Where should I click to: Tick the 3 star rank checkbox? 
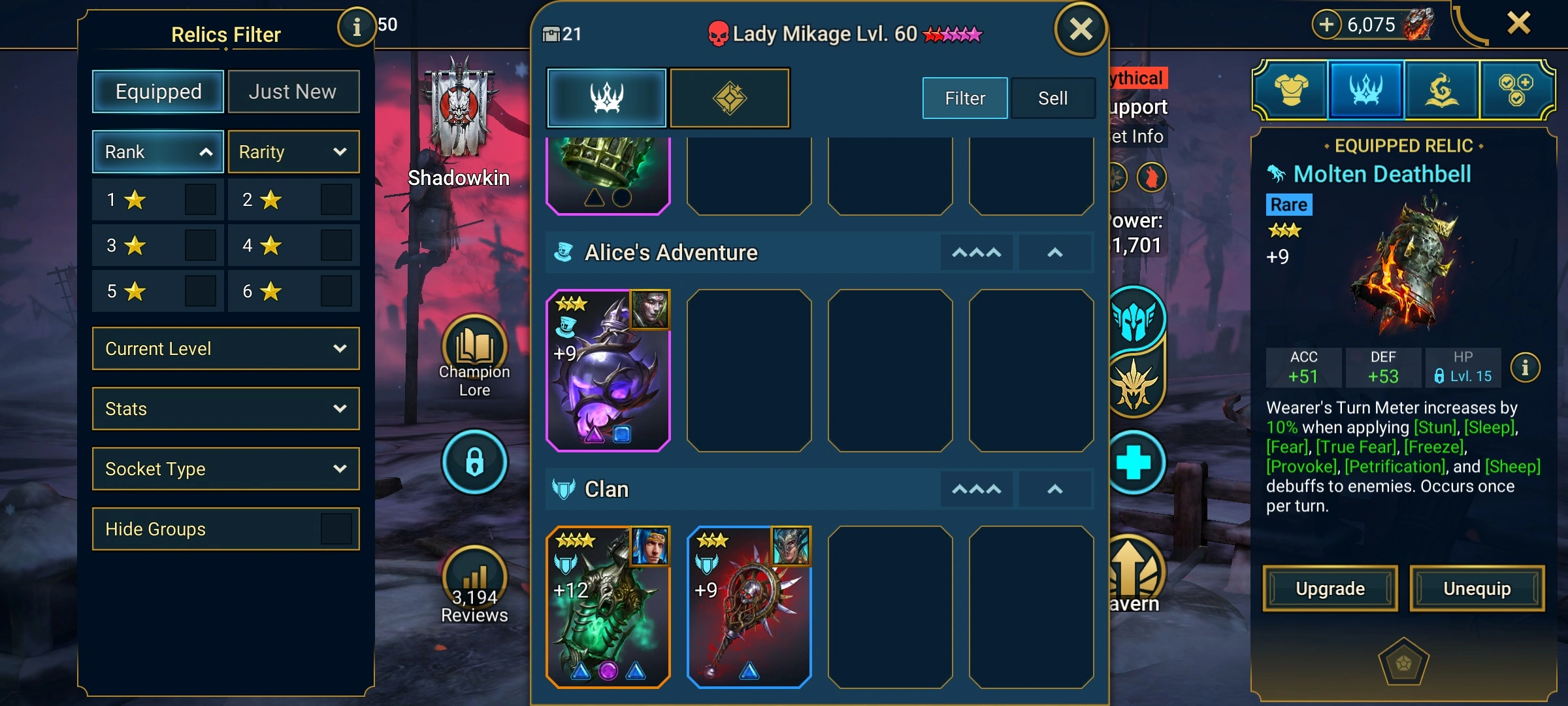pos(201,245)
